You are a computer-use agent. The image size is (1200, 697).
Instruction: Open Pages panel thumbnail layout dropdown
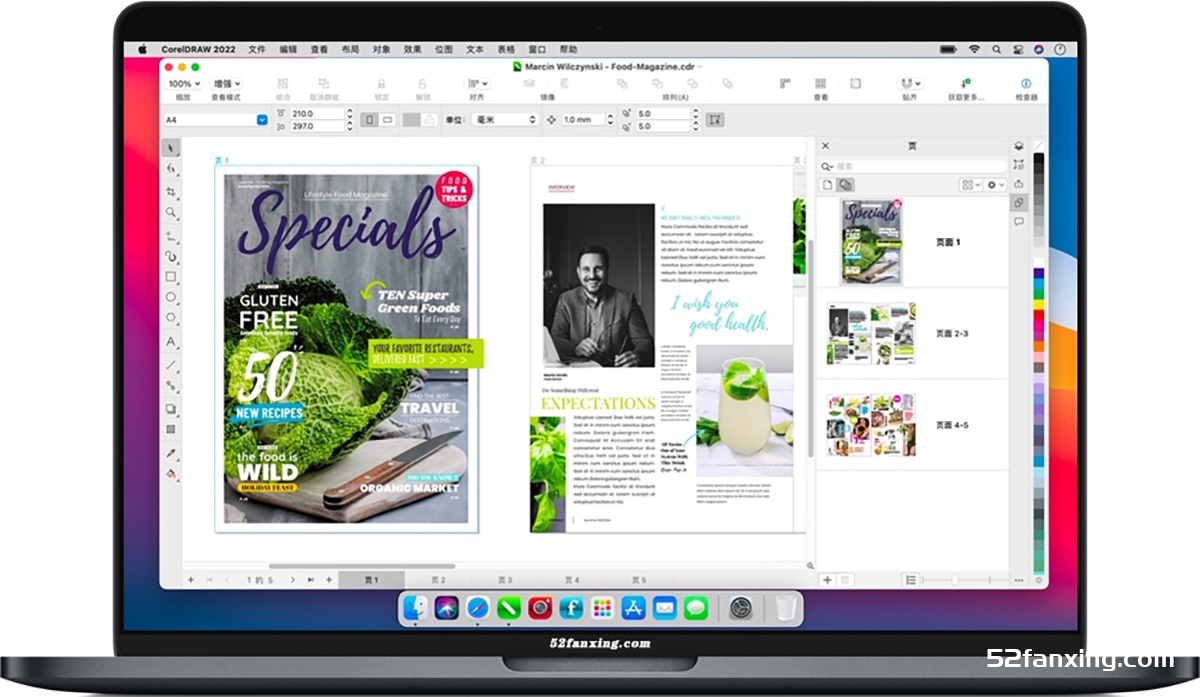pyautogui.click(x=969, y=185)
